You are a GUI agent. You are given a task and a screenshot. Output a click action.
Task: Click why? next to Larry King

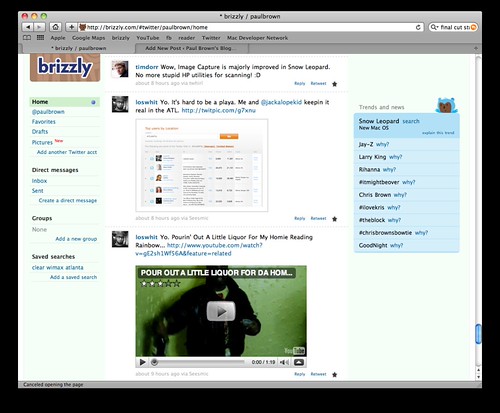(x=396, y=157)
